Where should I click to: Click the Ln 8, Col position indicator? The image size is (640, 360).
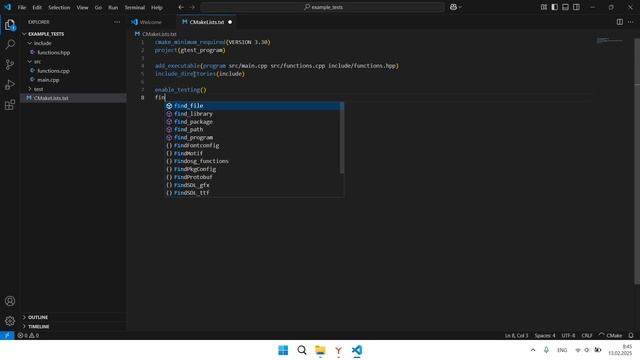[516, 336]
